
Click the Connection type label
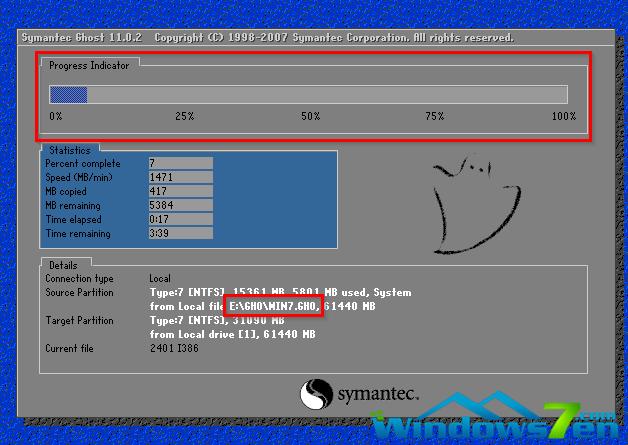(x=79, y=278)
